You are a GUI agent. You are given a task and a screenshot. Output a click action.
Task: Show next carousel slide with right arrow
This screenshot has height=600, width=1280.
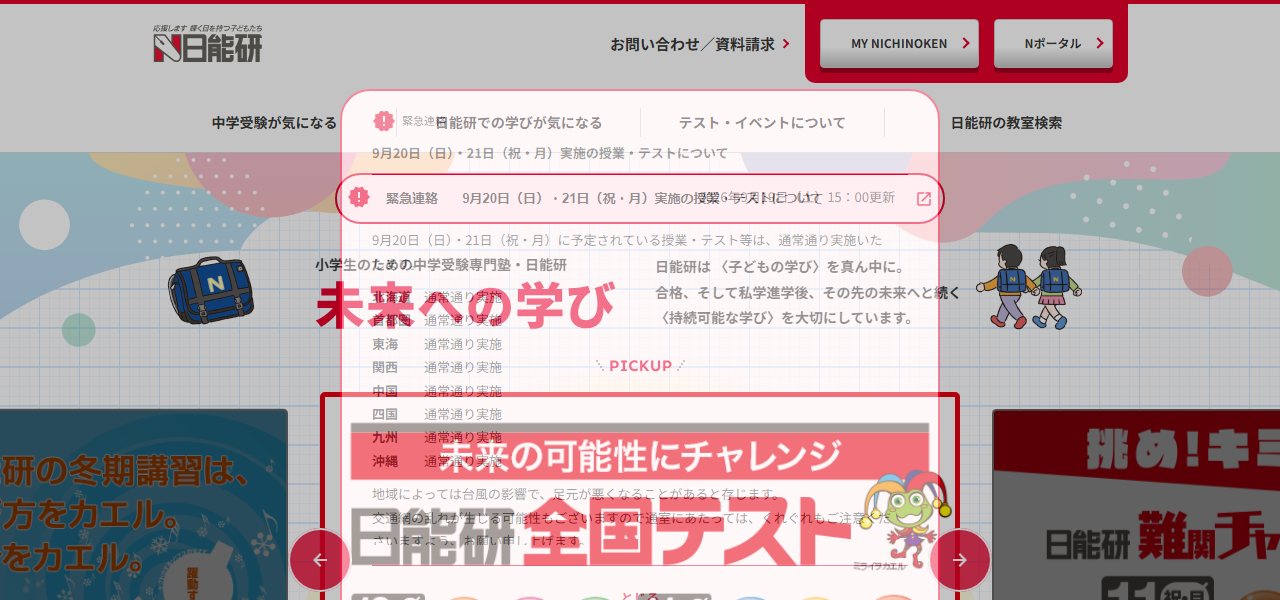(960, 559)
